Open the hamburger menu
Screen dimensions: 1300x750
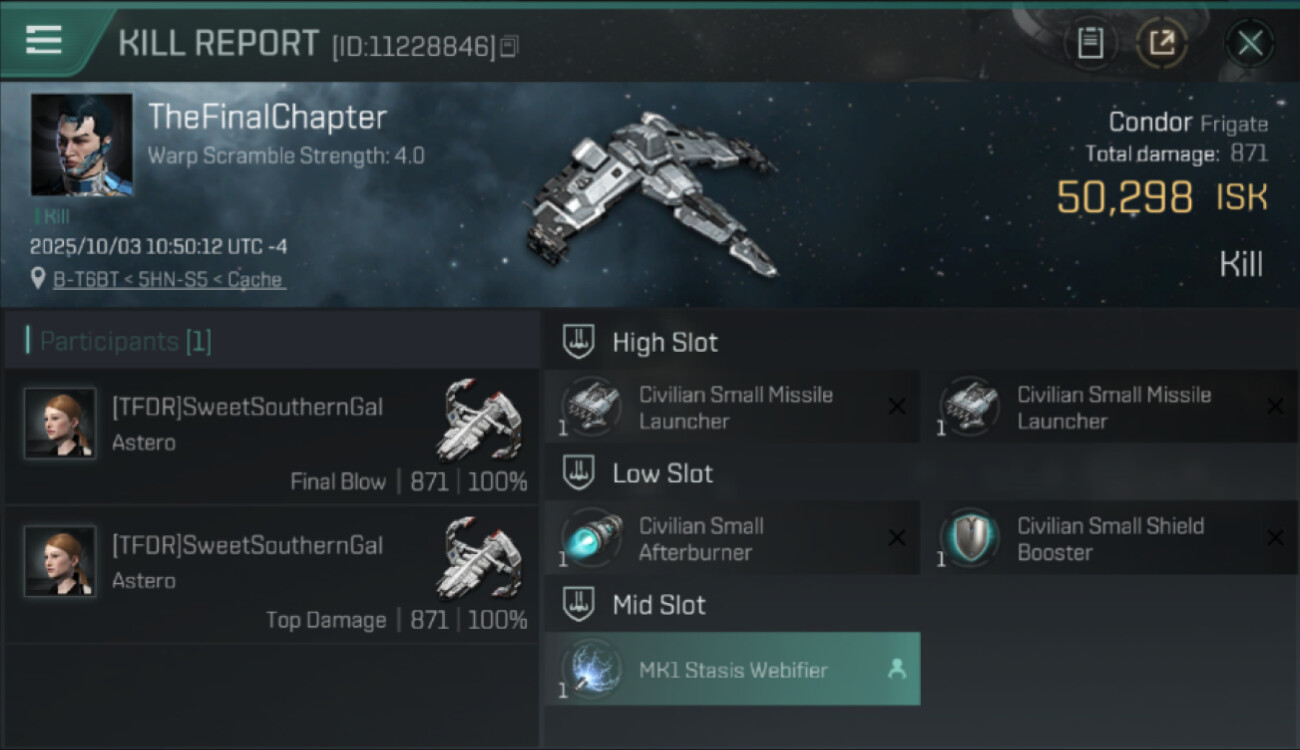click(44, 41)
